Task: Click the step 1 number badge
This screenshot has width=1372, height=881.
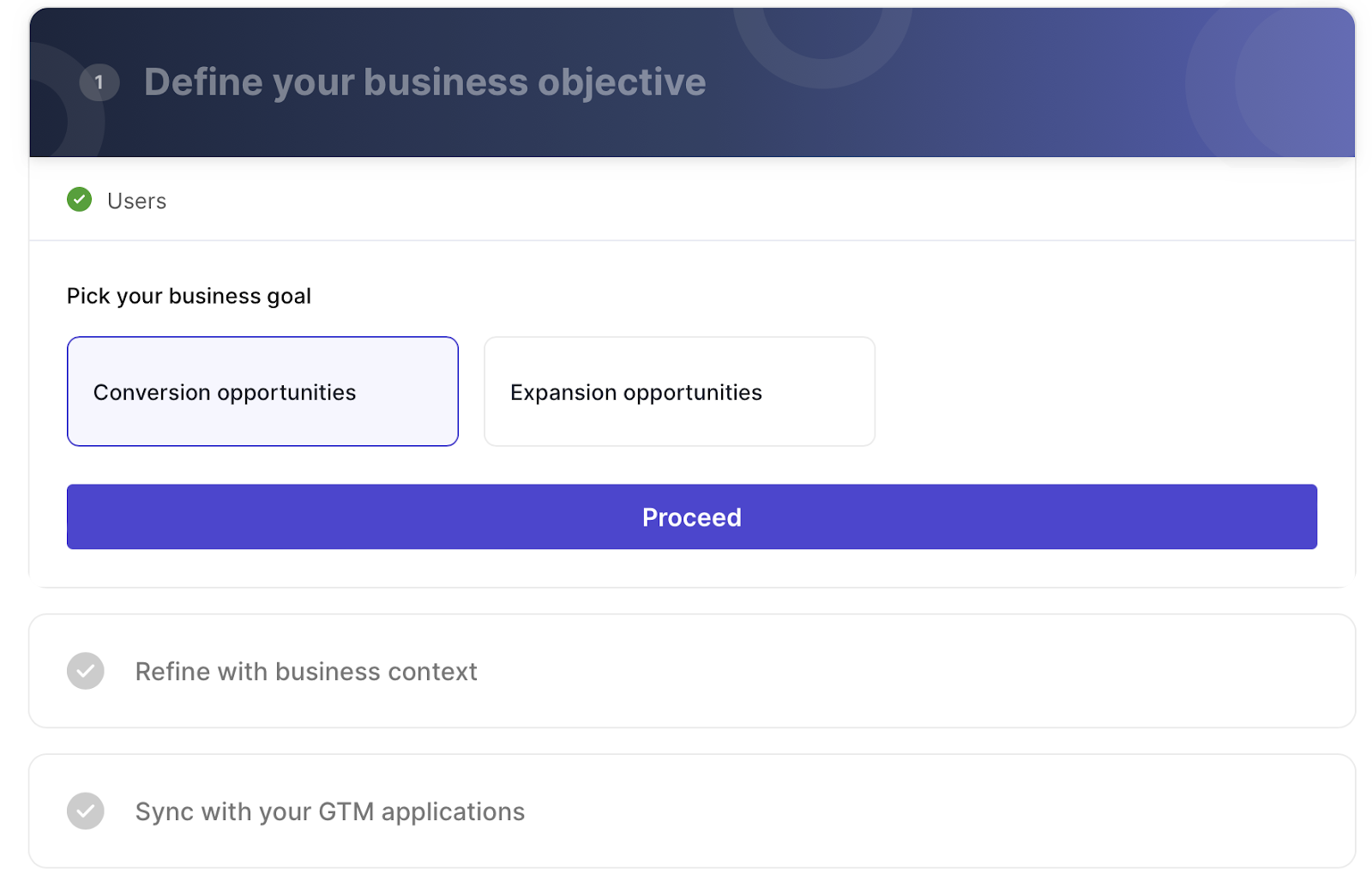Action: coord(99,83)
